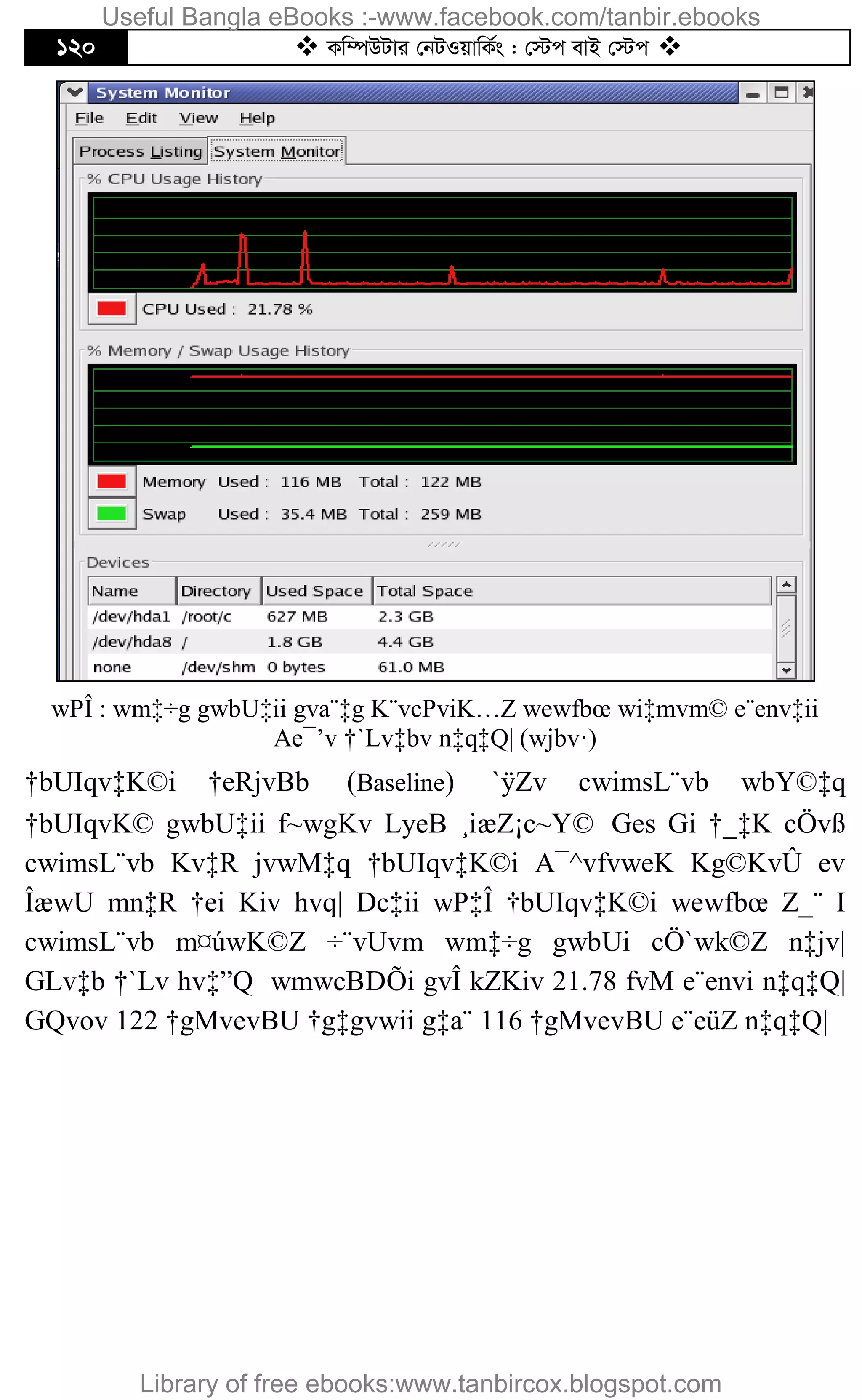Screen dimensions: 862x1400
Task: Switch to the Process Listing tab
Action: (140, 151)
